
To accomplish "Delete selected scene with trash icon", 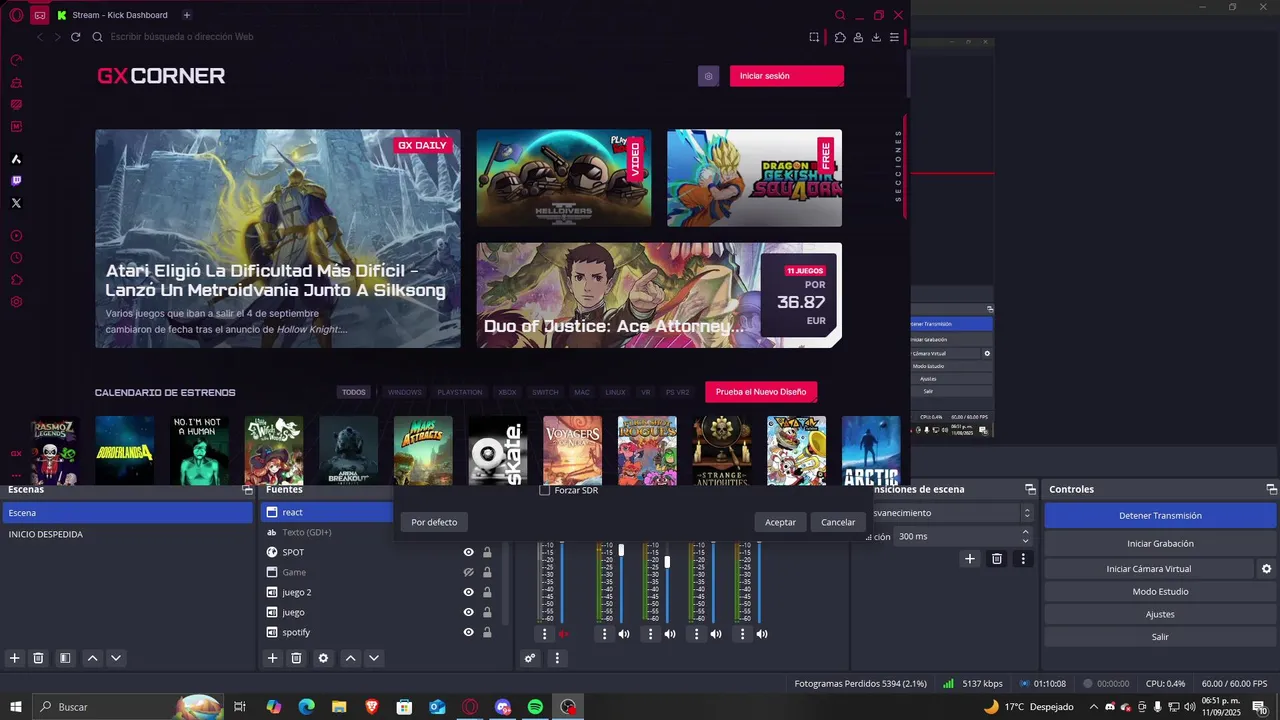I will click(38, 658).
